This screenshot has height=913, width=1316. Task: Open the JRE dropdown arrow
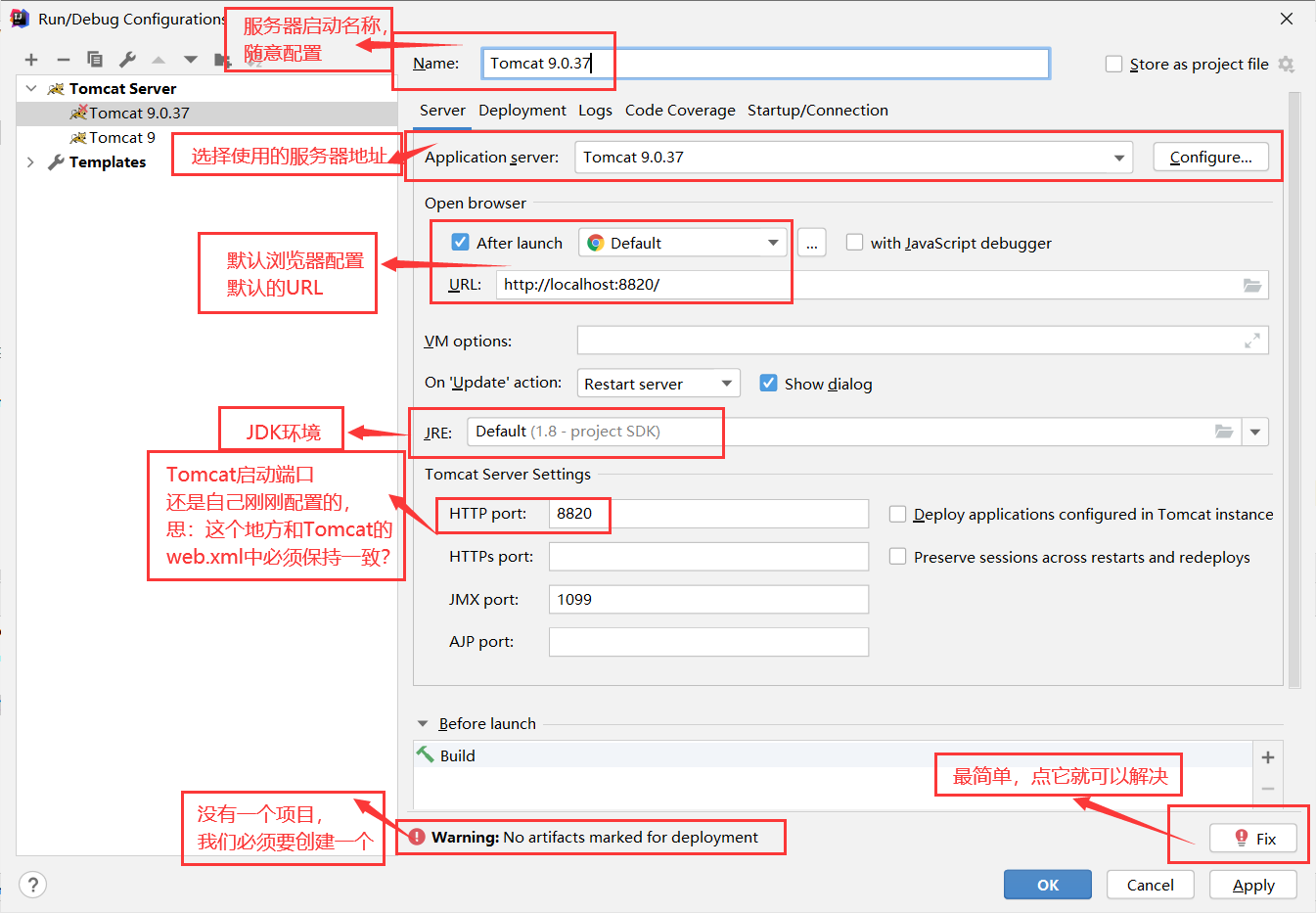pos(1255,432)
